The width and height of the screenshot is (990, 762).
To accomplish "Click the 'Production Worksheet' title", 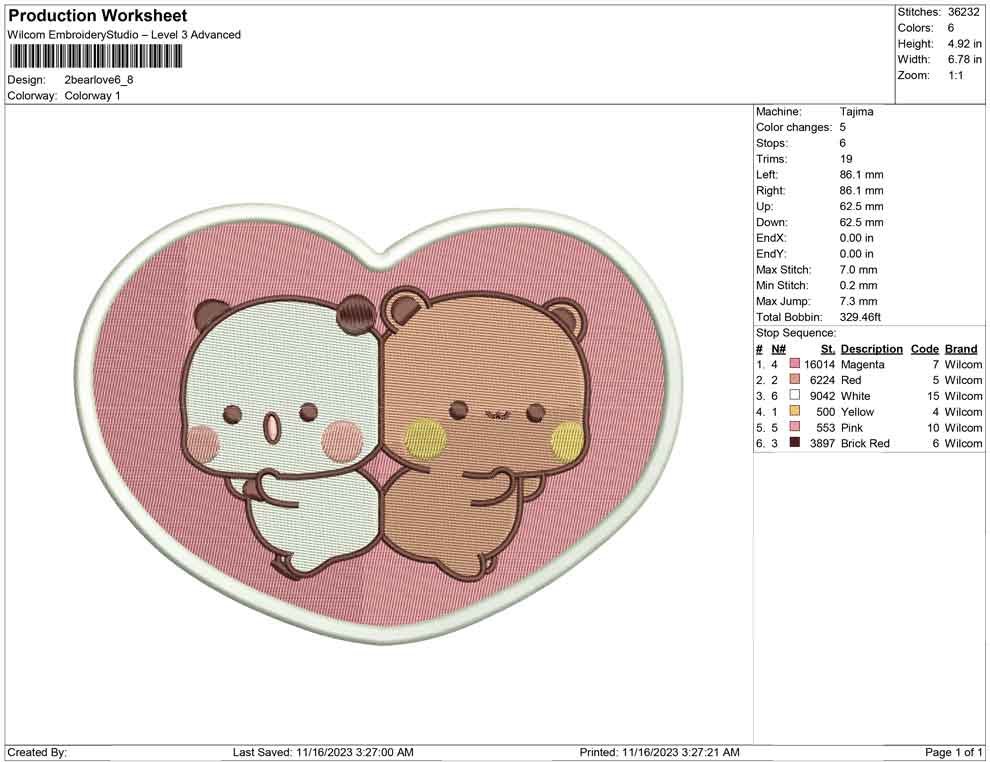I will (98, 16).
